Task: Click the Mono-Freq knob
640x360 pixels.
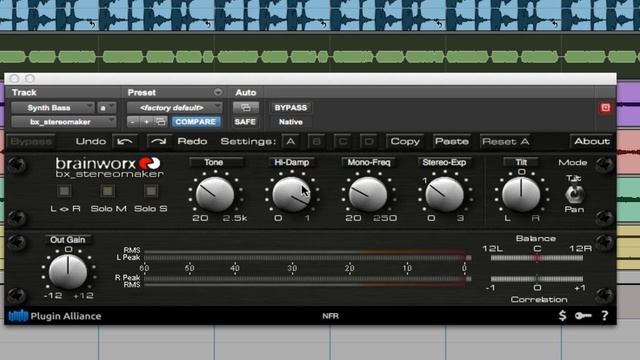Action: click(368, 194)
